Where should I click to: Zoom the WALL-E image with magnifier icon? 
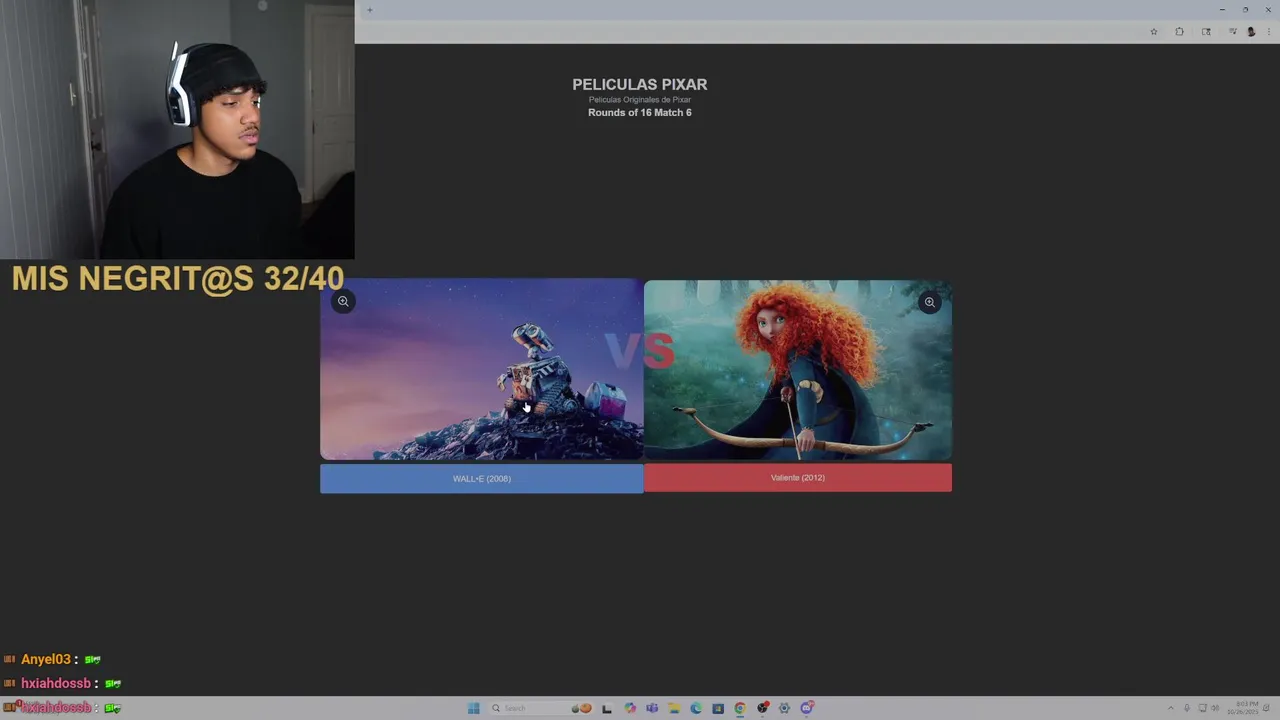[343, 301]
